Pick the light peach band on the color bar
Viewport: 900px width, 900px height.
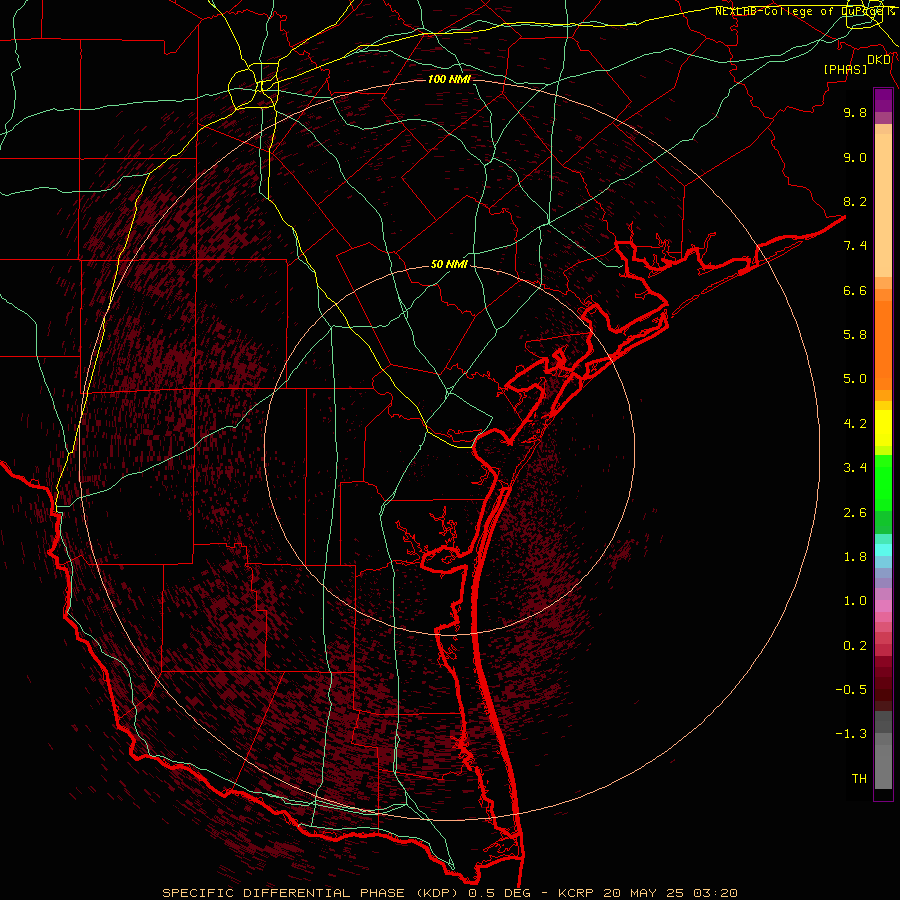pos(883,205)
